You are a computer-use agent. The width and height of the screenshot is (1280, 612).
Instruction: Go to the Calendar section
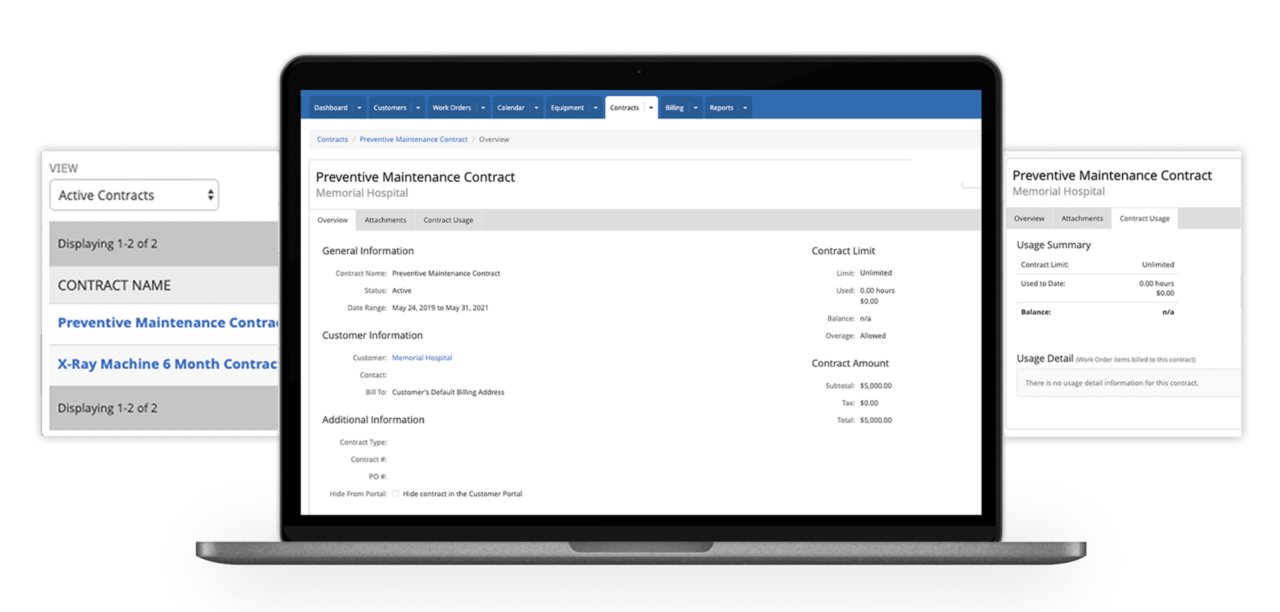[512, 107]
